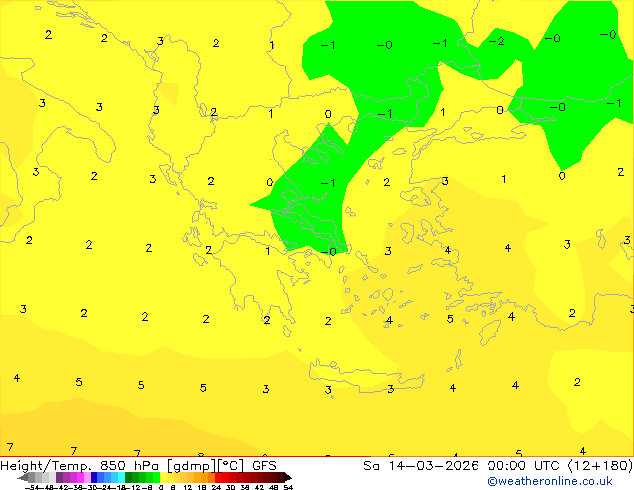Click the '12' legend scale label

click(187, 487)
